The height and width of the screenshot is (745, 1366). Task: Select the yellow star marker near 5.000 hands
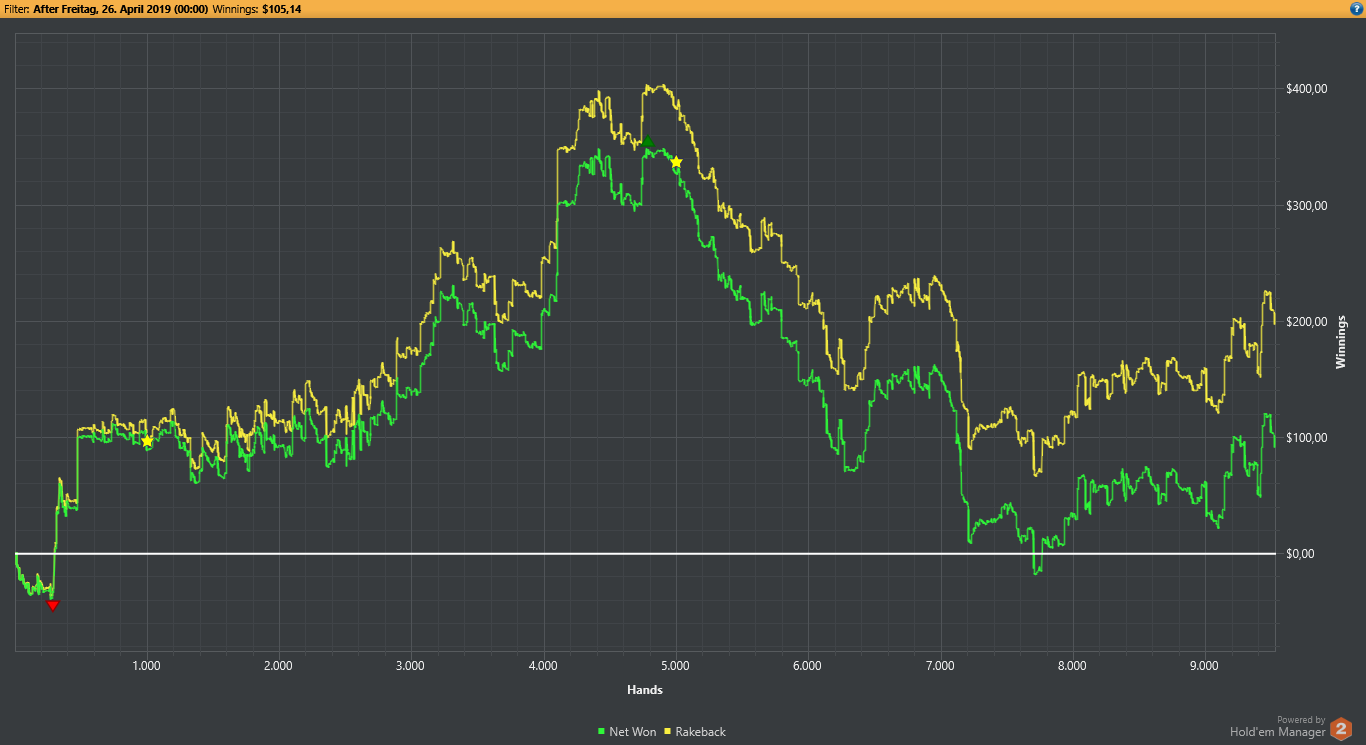[x=676, y=162]
